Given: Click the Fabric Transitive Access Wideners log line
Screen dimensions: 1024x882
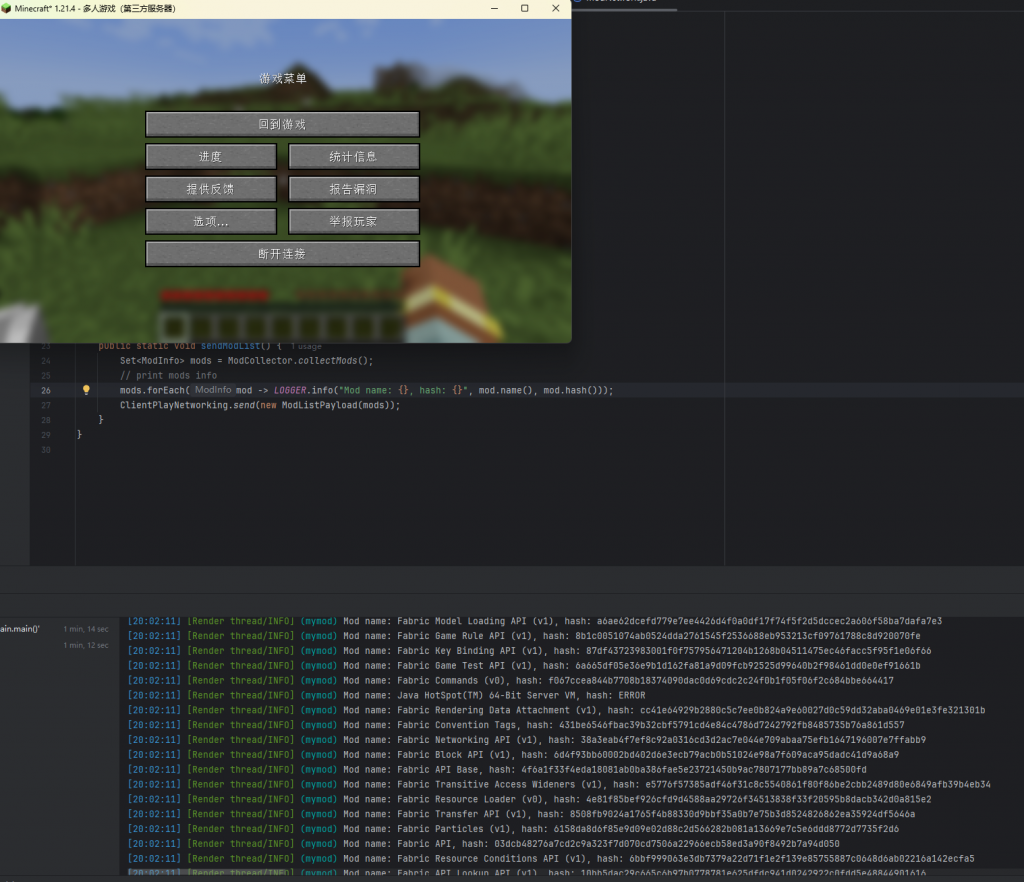Looking at the screenshot, I should pos(559,785).
